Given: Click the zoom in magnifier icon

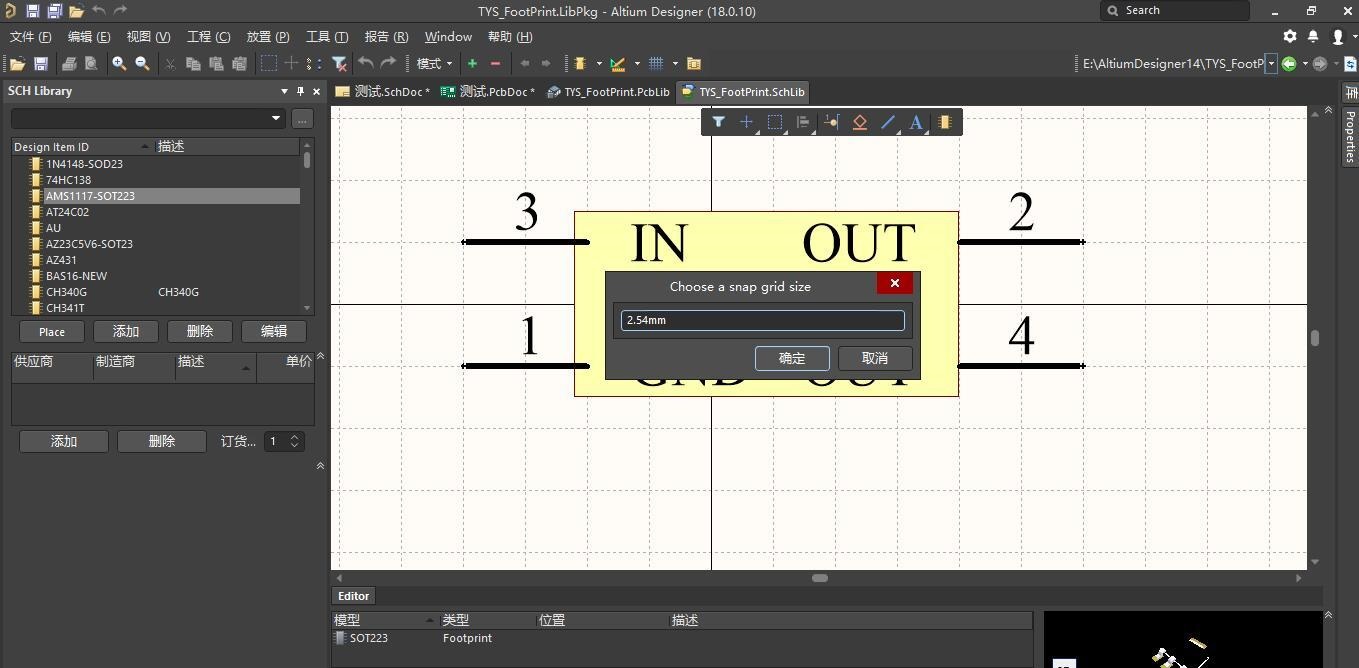Looking at the screenshot, I should click(119, 63).
